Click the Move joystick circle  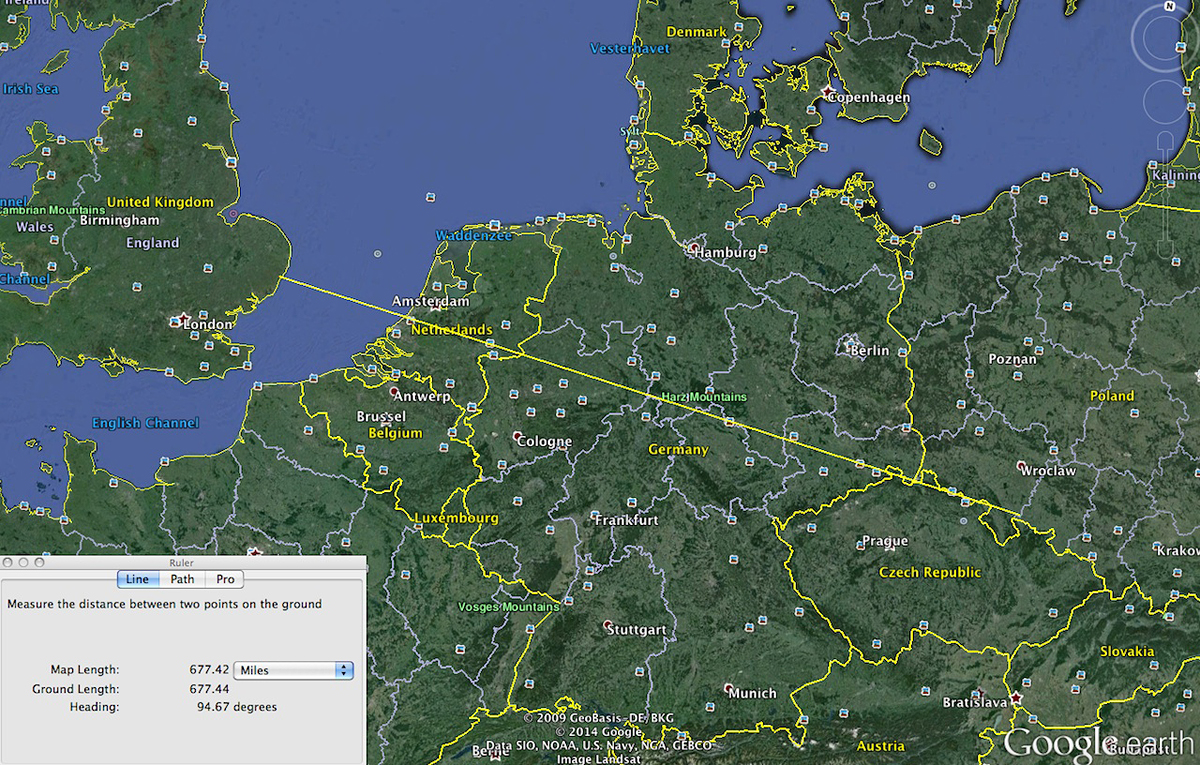[1165, 100]
